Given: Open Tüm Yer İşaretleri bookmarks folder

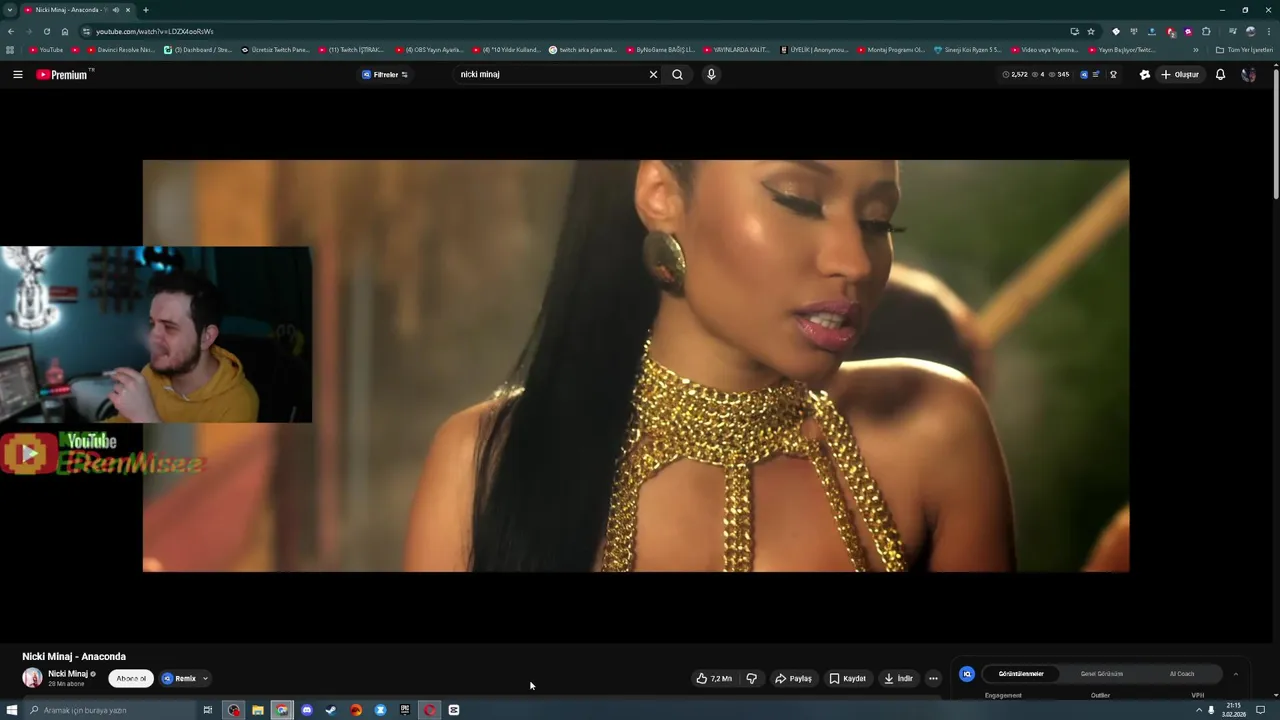Looking at the screenshot, I should (x=1244, y=50).
